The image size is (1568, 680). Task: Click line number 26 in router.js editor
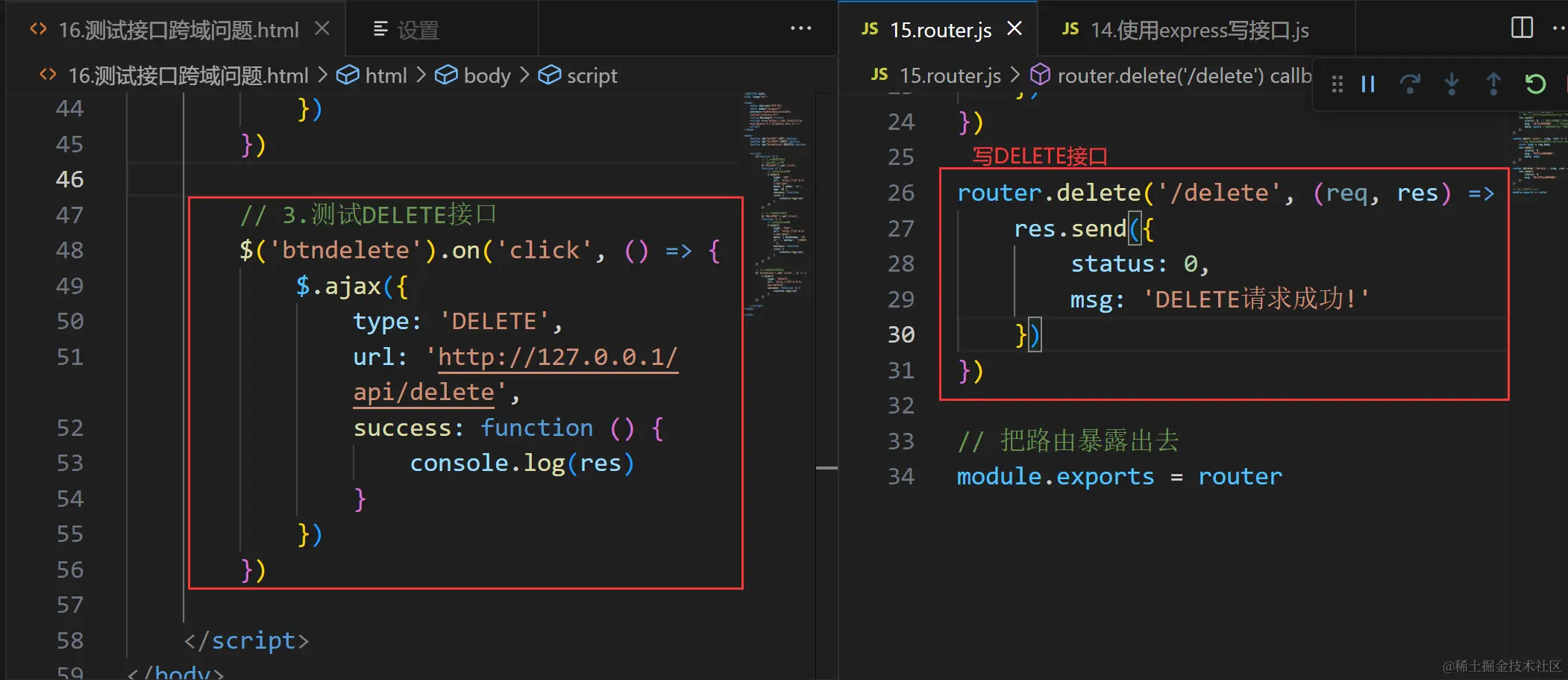tap(901, 193)
